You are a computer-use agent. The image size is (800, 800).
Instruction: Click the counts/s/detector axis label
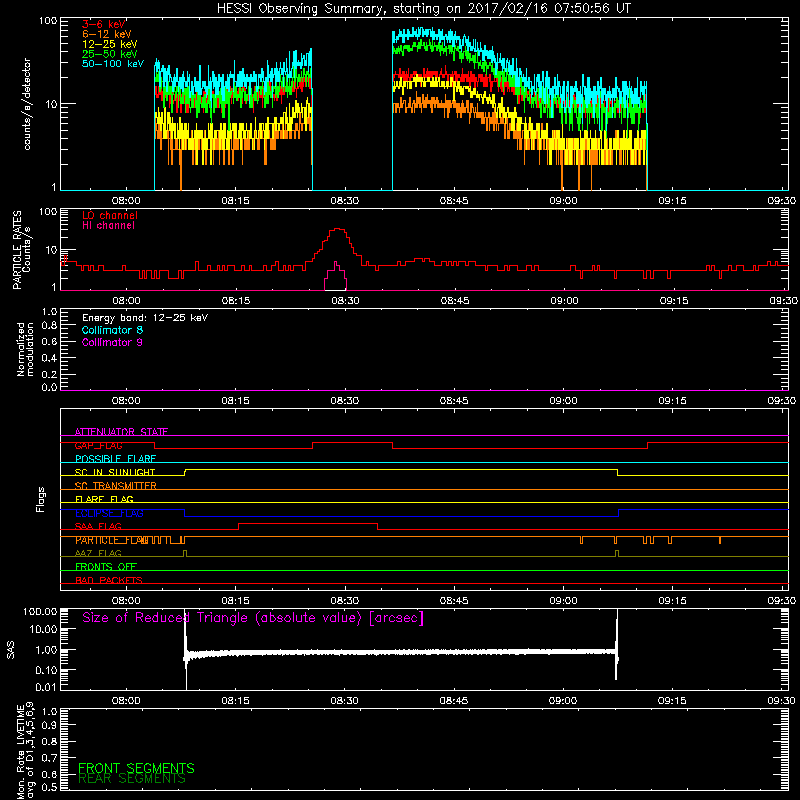point(27,104)
